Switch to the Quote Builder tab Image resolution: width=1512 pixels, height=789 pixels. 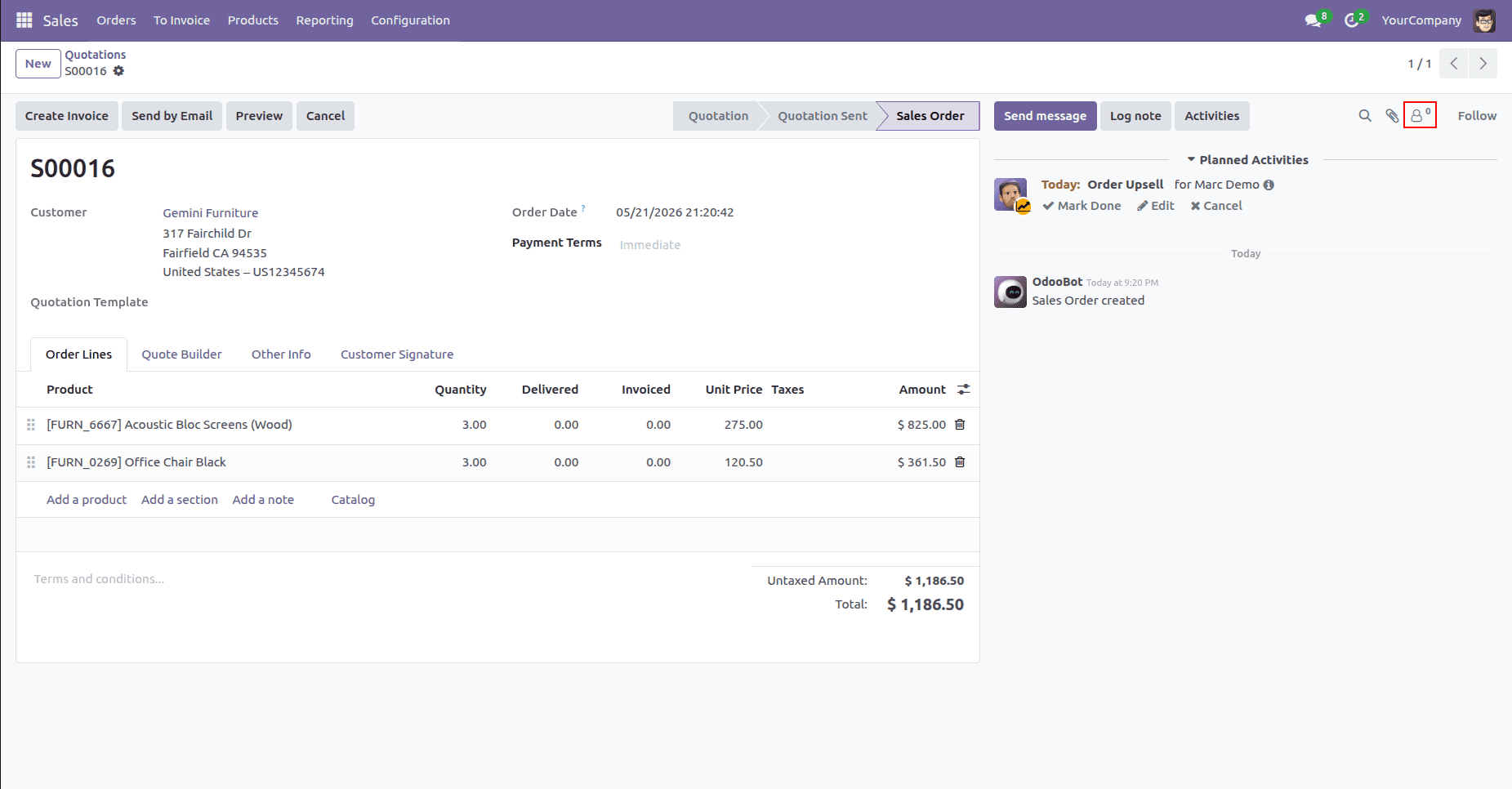181,354
